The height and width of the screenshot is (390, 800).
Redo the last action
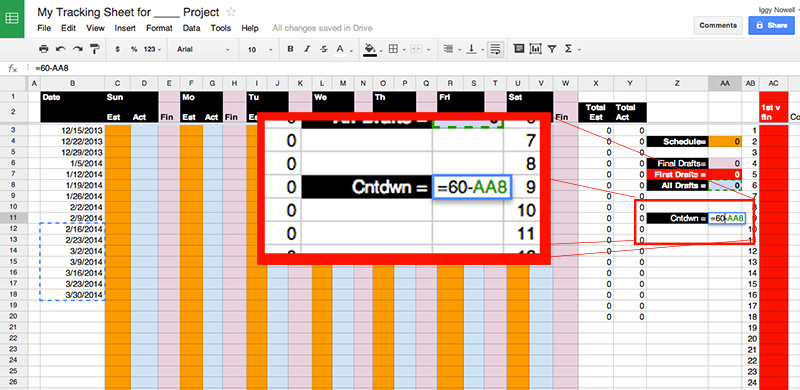(x=78, y=49)
